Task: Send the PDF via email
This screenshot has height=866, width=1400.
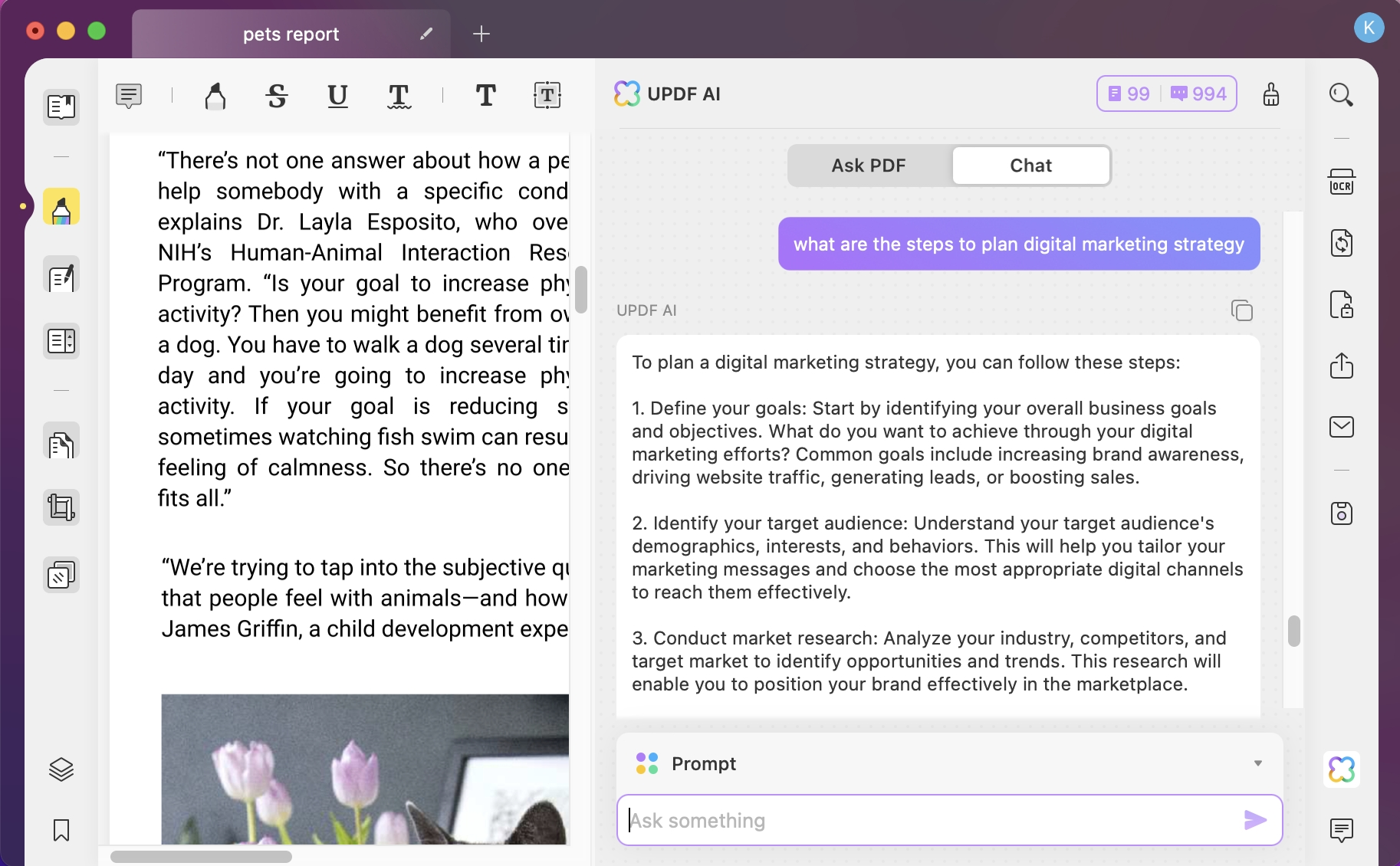Action: pyautogui.click(x=1342, y=426)
